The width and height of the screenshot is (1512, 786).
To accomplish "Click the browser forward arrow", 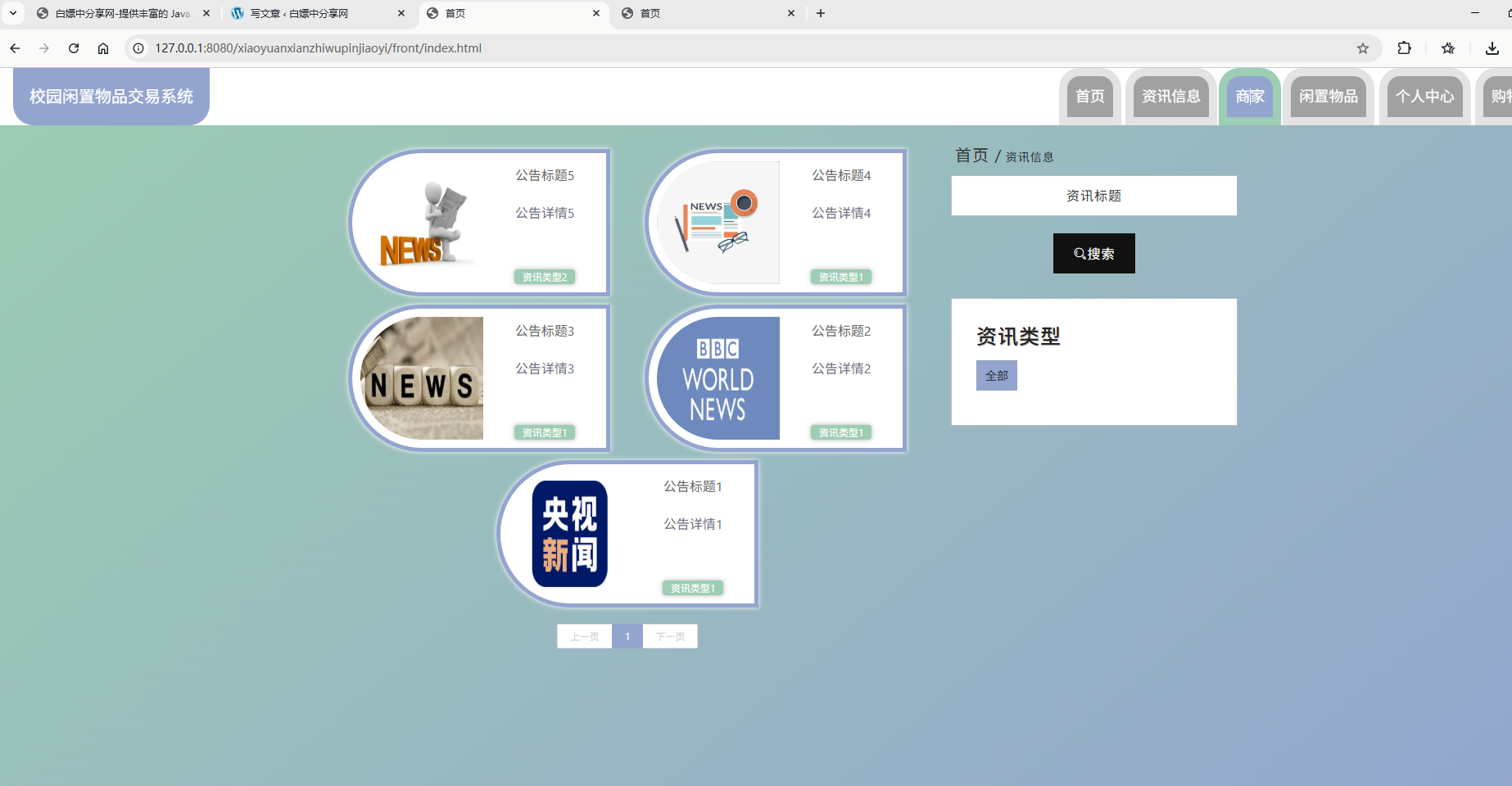I will coord(43,48).
